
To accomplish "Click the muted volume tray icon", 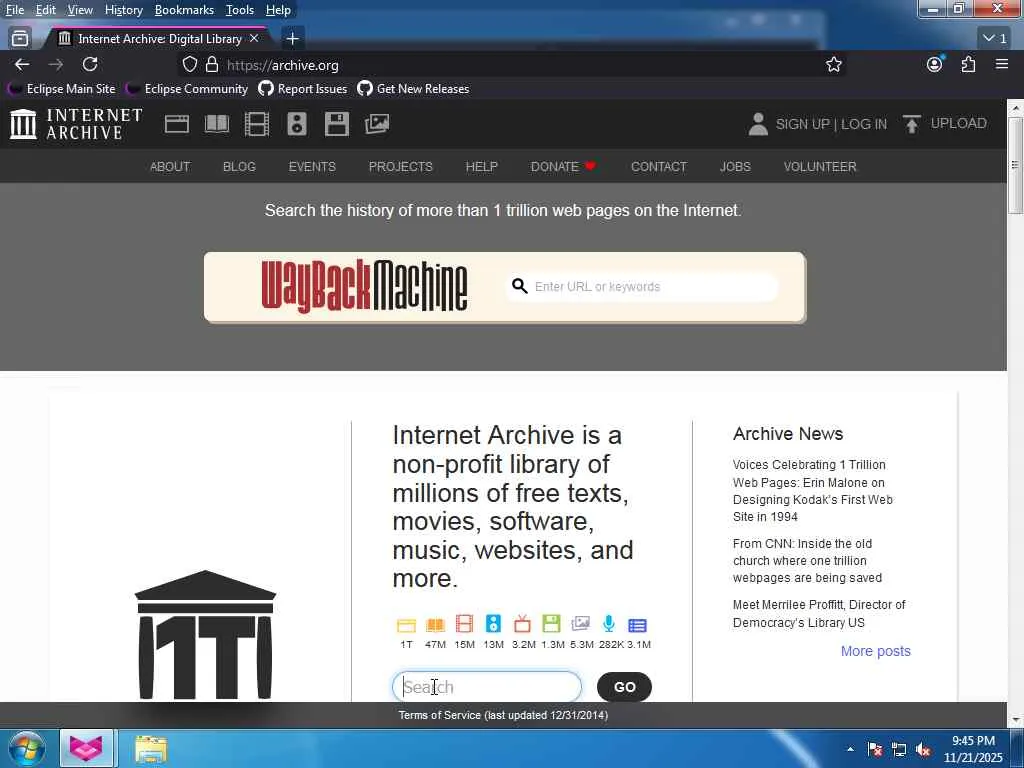I will [923, 750].
